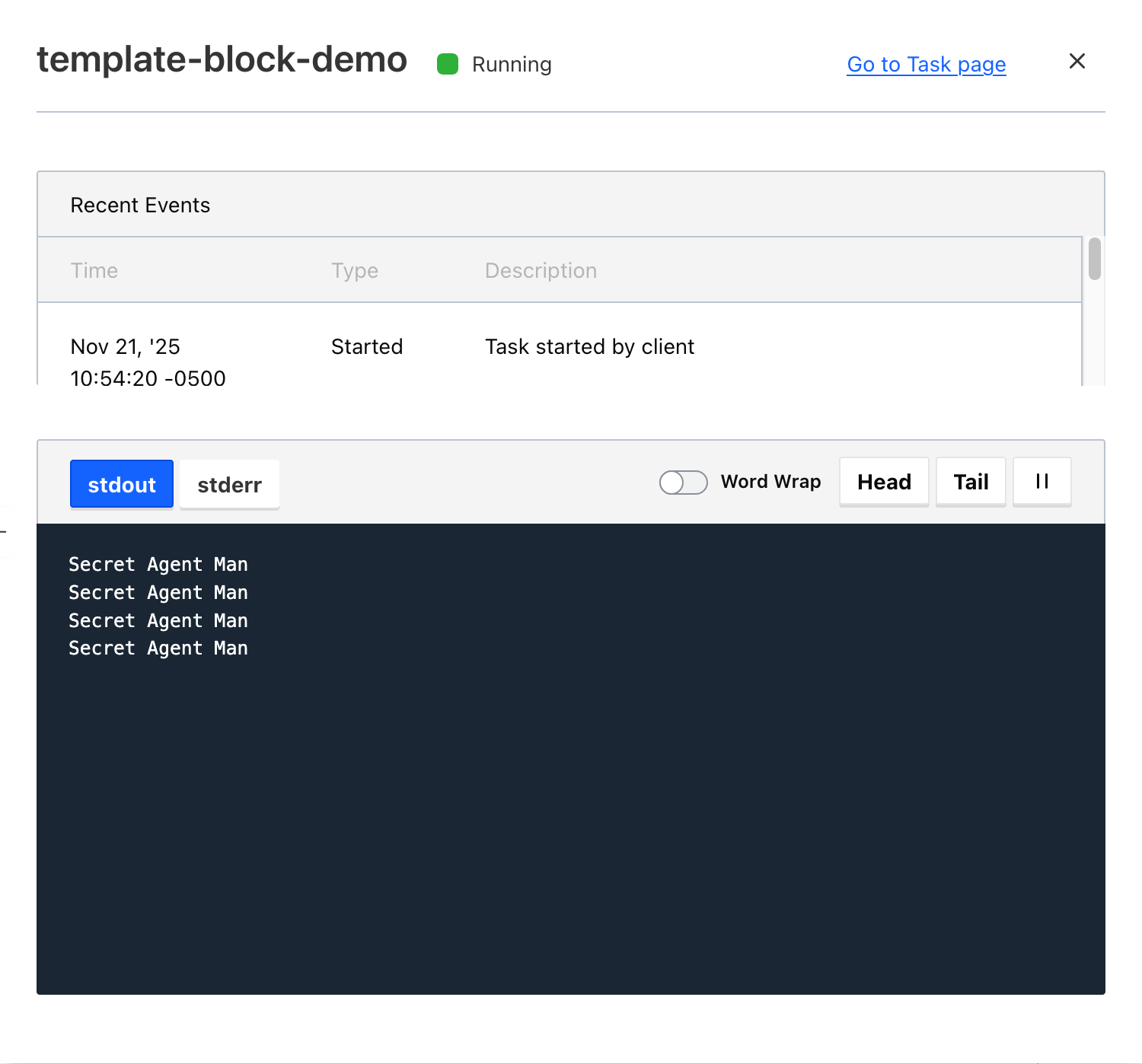Click the first 'Secret Agent Man' log line

(x=158, y=564)
